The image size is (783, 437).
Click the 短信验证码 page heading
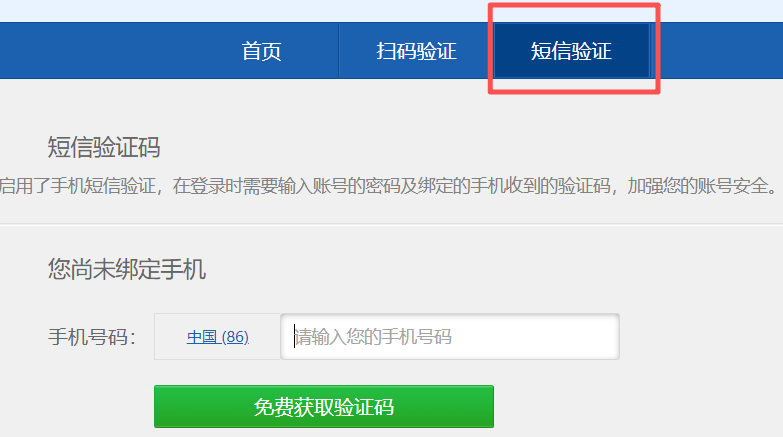click(x=104, y=147)
